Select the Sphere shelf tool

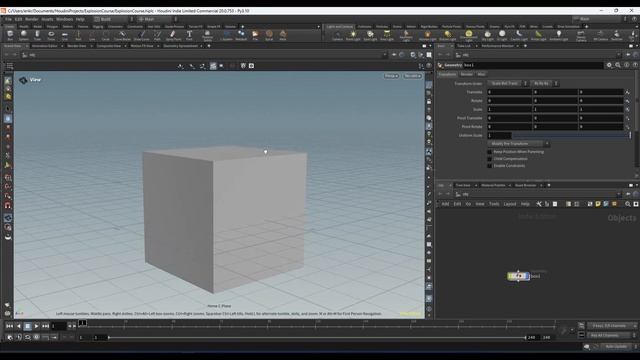(x=24, y=36)
